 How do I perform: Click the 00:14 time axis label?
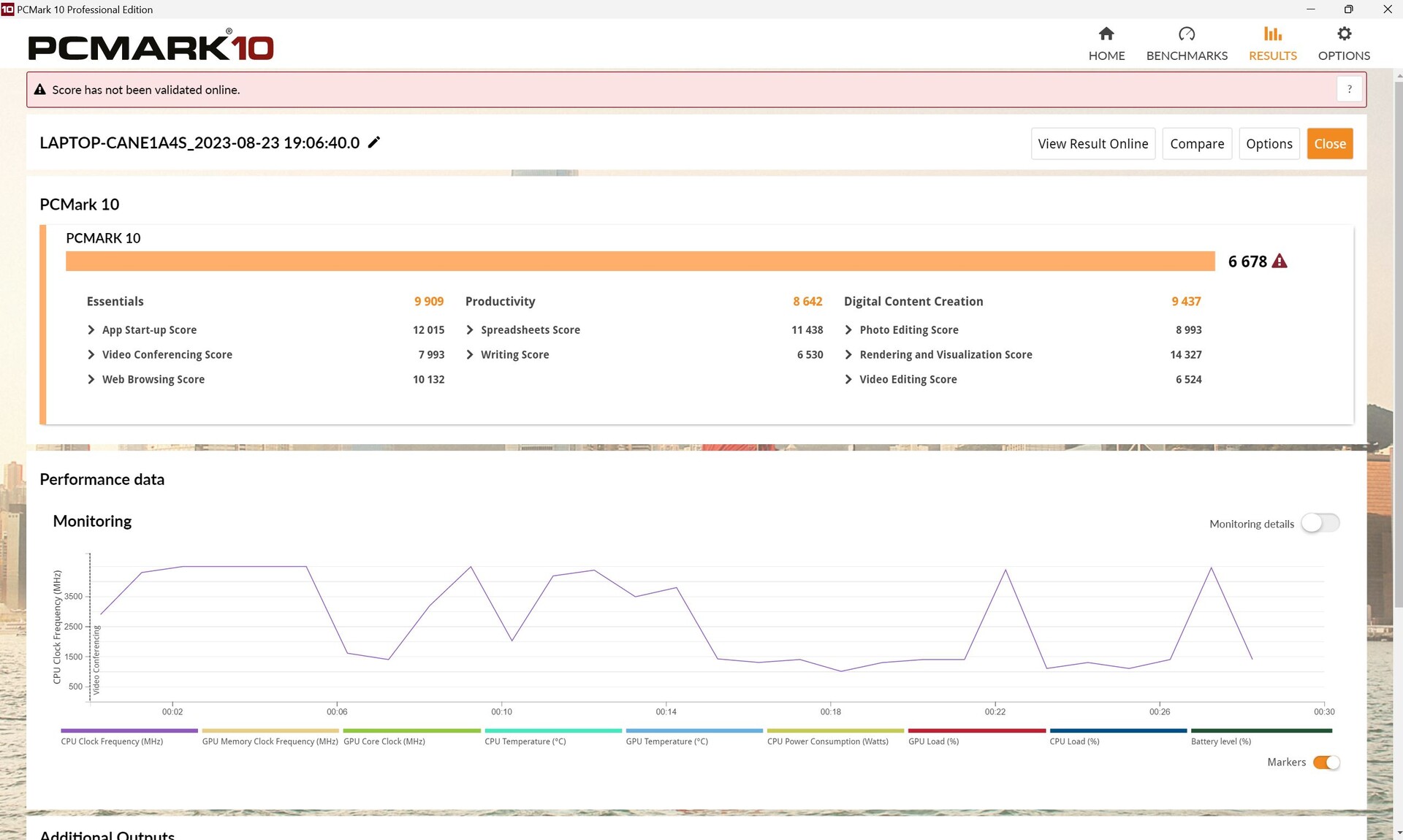tap(666, 711)
